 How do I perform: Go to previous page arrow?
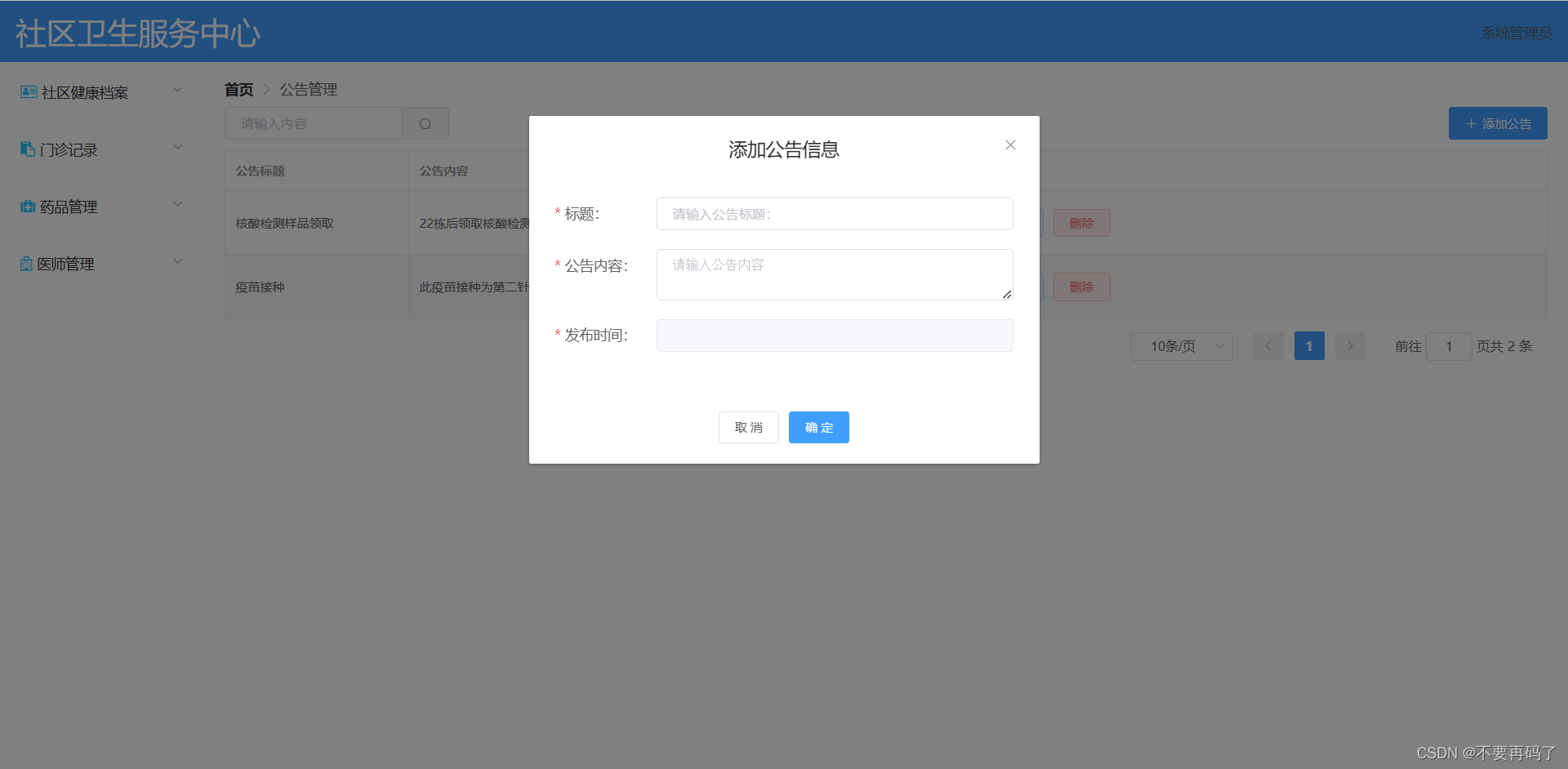1268,346
